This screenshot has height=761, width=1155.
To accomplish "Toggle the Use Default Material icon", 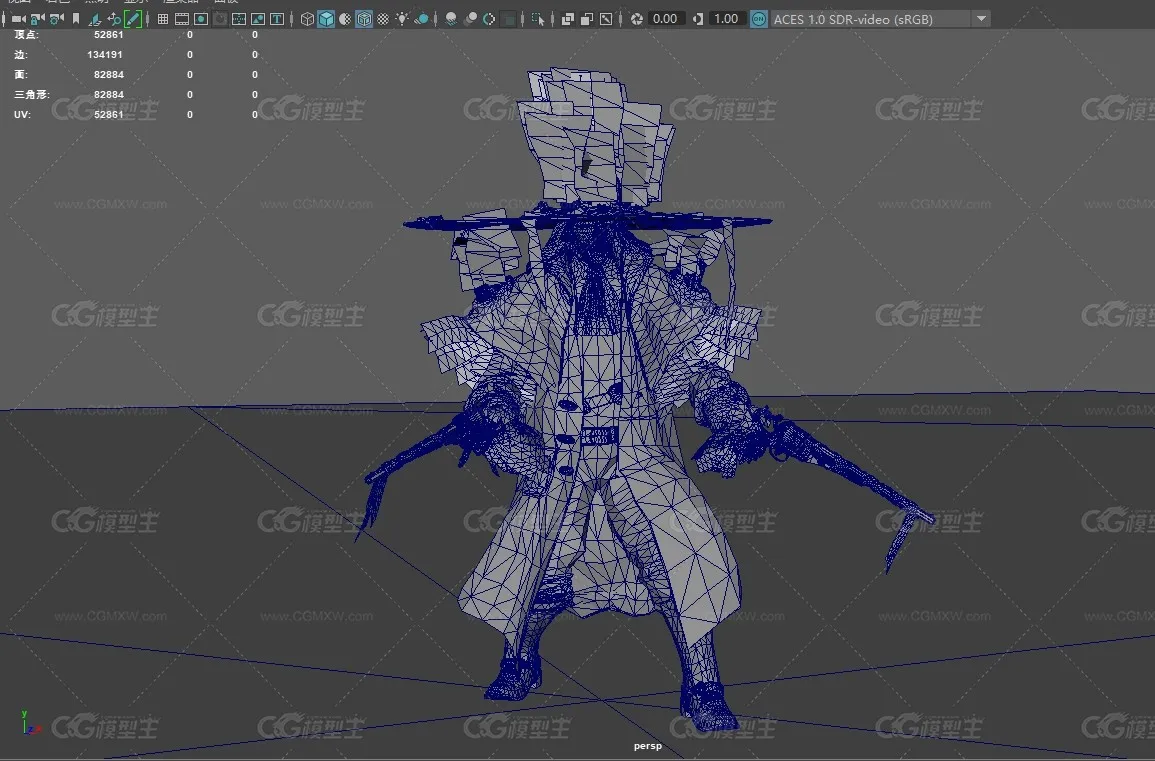I will (x=345, y=19).
